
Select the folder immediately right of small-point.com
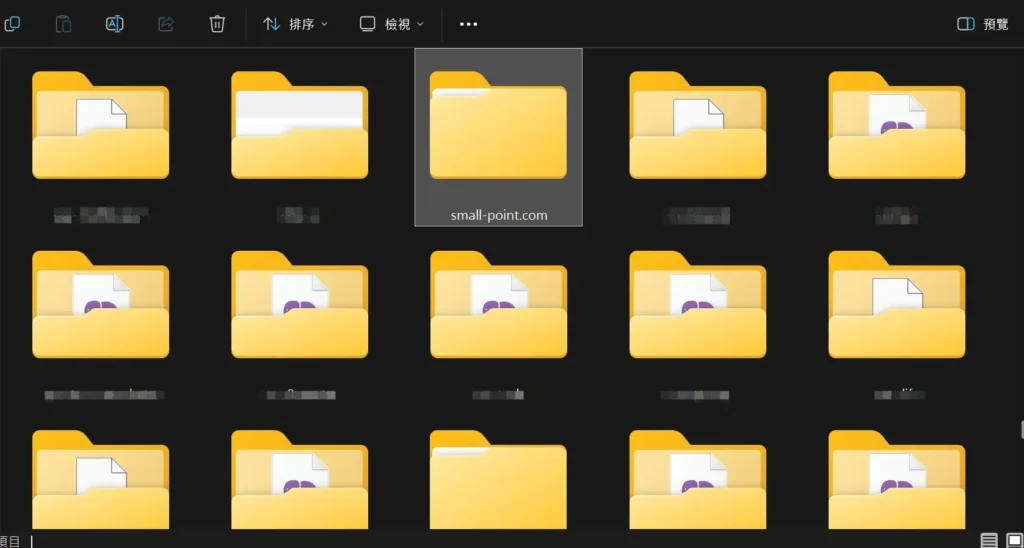(697, 127)
